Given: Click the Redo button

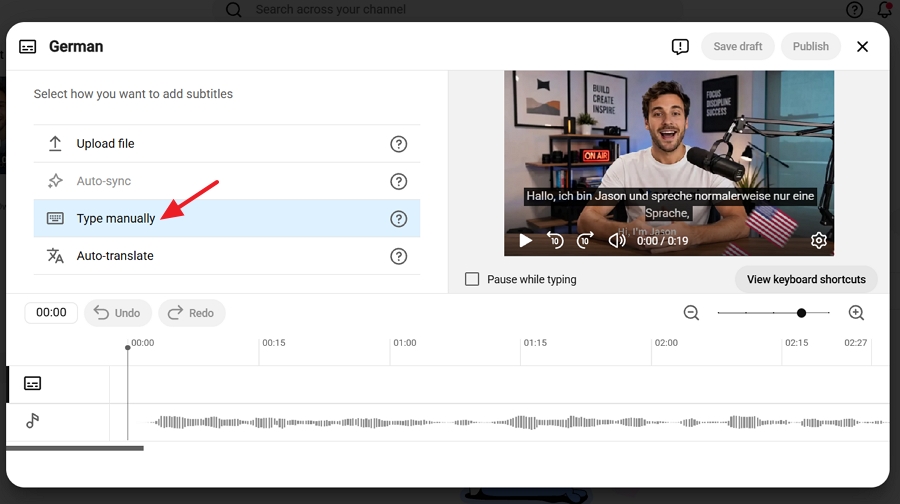Looking at the screenshot, I should click(192, 313).
